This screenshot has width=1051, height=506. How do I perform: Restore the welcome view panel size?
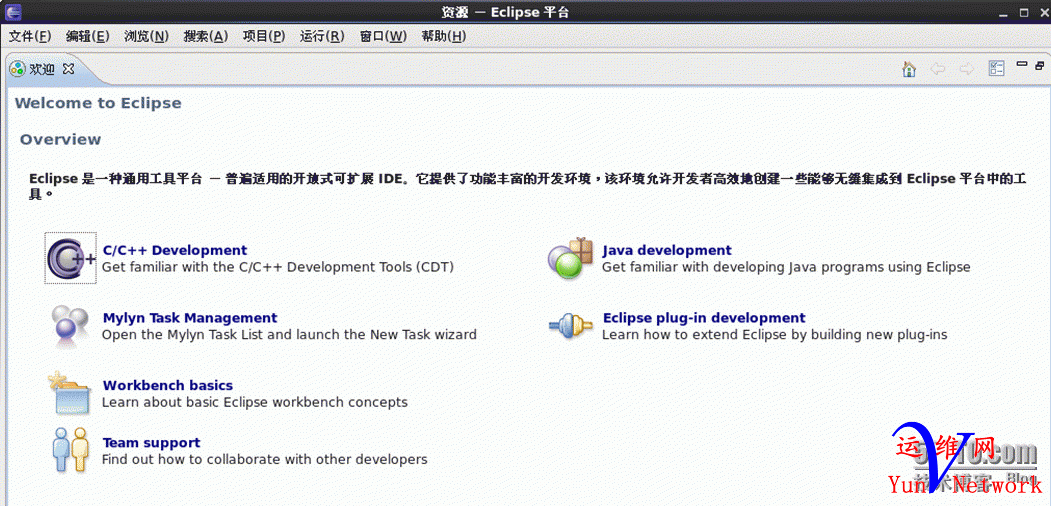(x=1040, y=65)
